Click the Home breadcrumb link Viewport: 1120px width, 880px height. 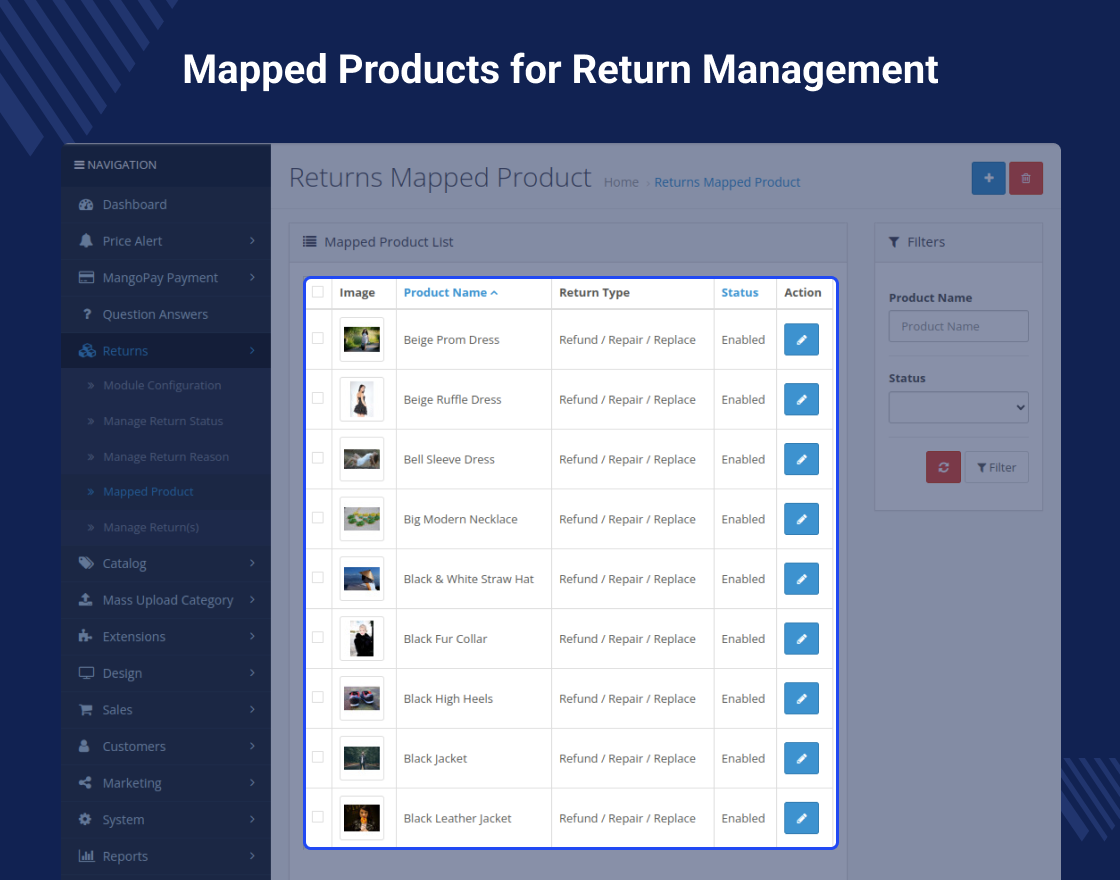[x=621, y=183]
